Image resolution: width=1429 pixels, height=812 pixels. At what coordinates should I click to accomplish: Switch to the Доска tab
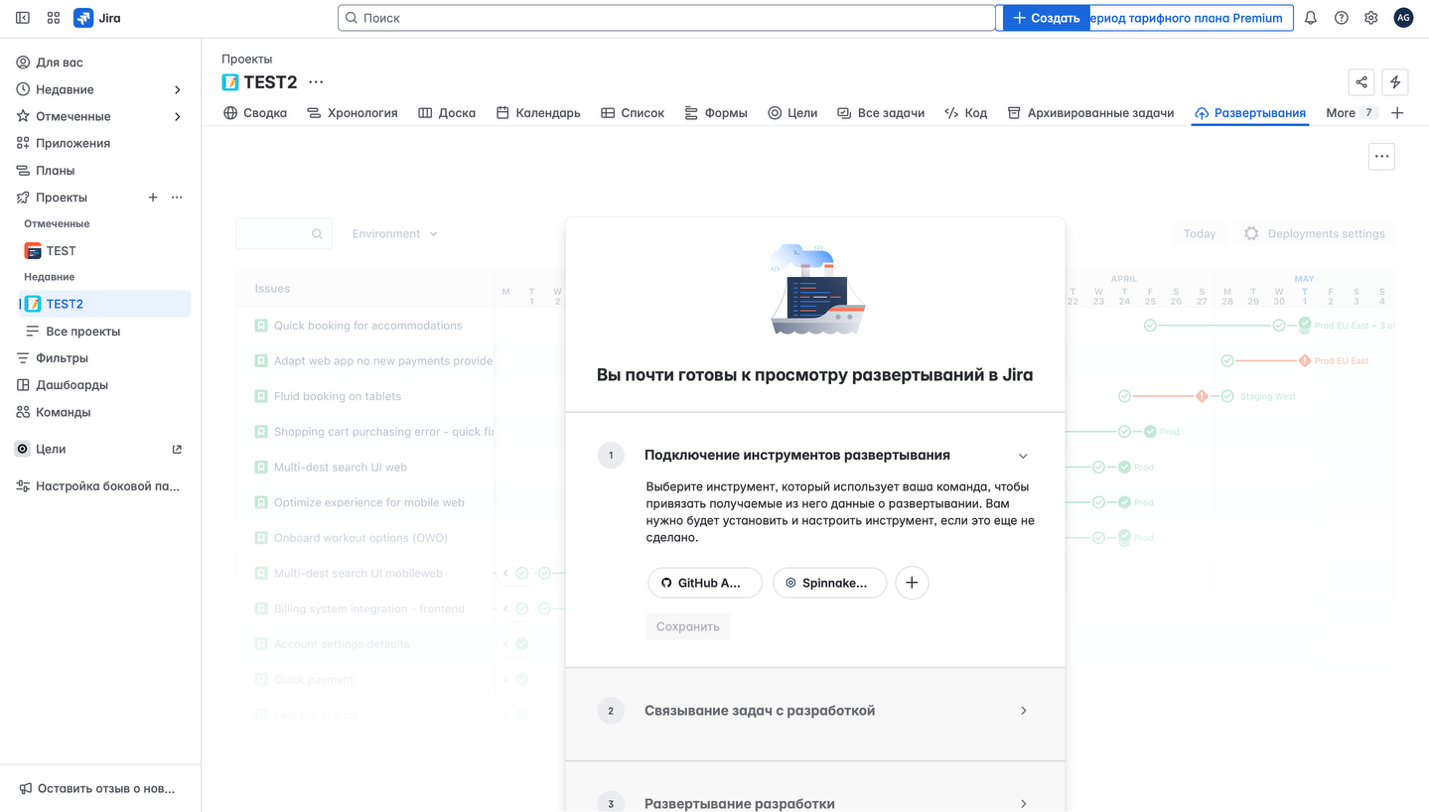click(x=446, y=113)
